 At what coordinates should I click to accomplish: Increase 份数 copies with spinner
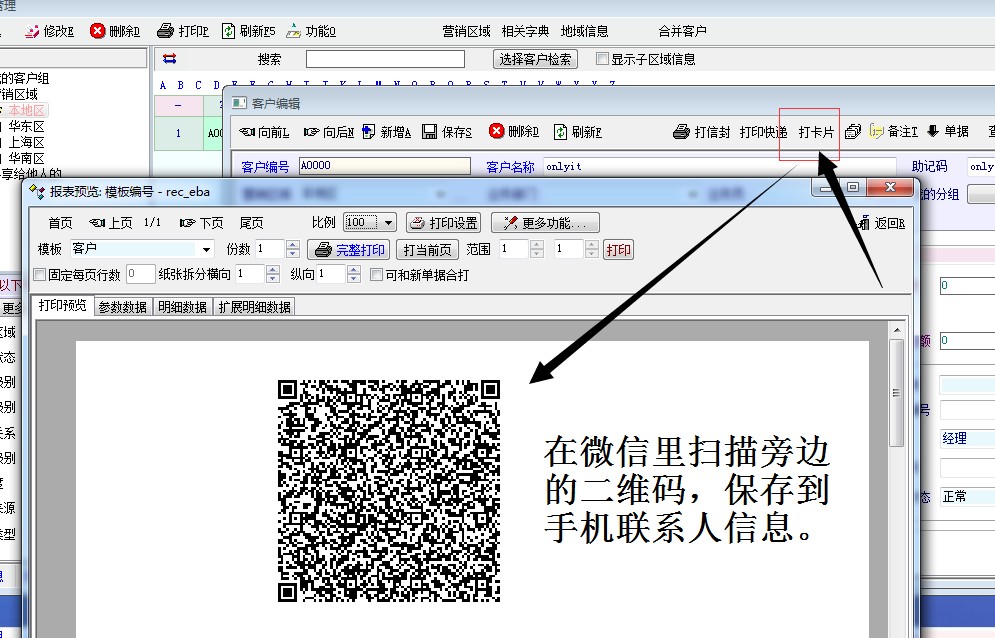coord(293,245)
